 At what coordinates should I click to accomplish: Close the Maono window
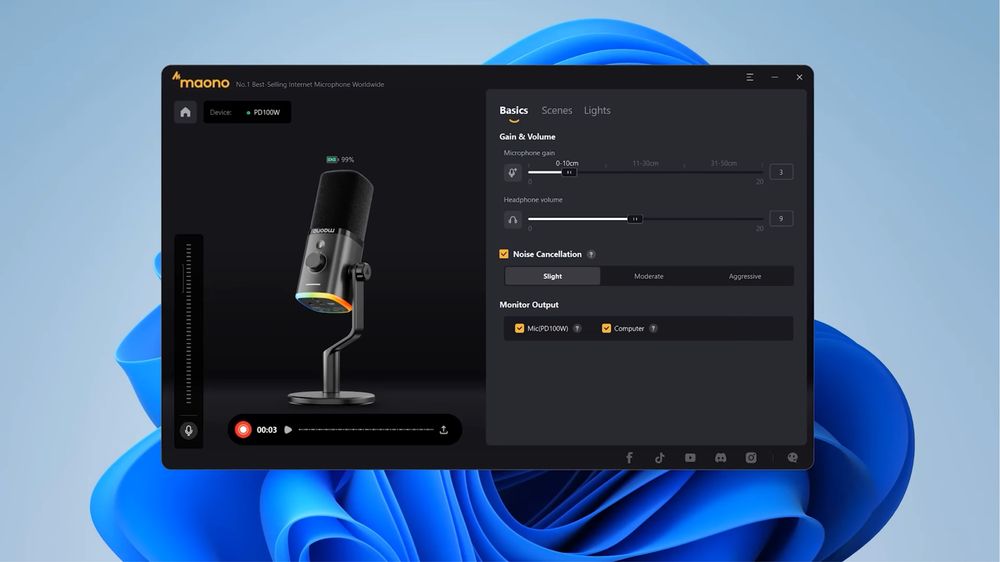(799, 77)
